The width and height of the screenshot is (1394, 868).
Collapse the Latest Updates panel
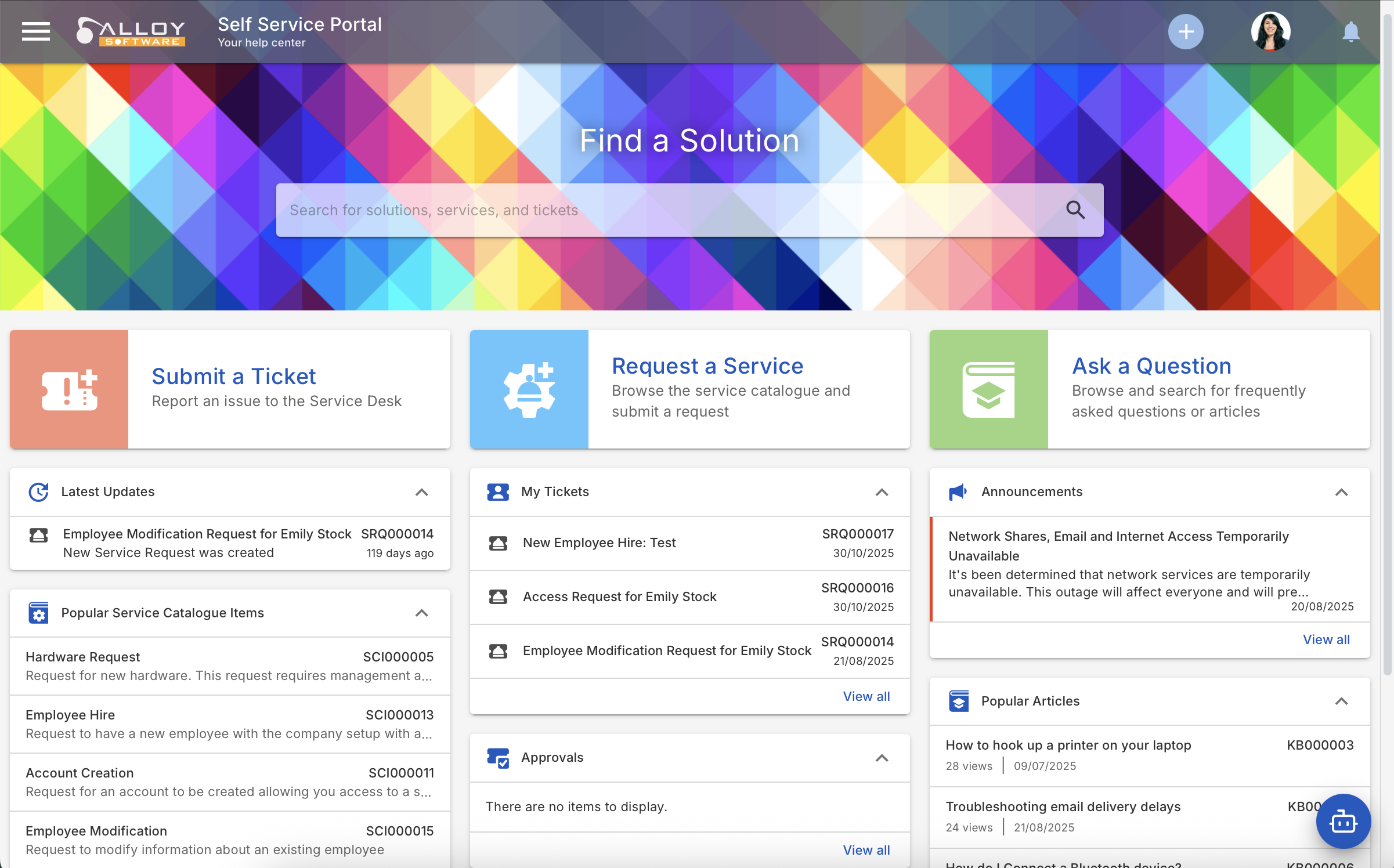pos(422,492)
